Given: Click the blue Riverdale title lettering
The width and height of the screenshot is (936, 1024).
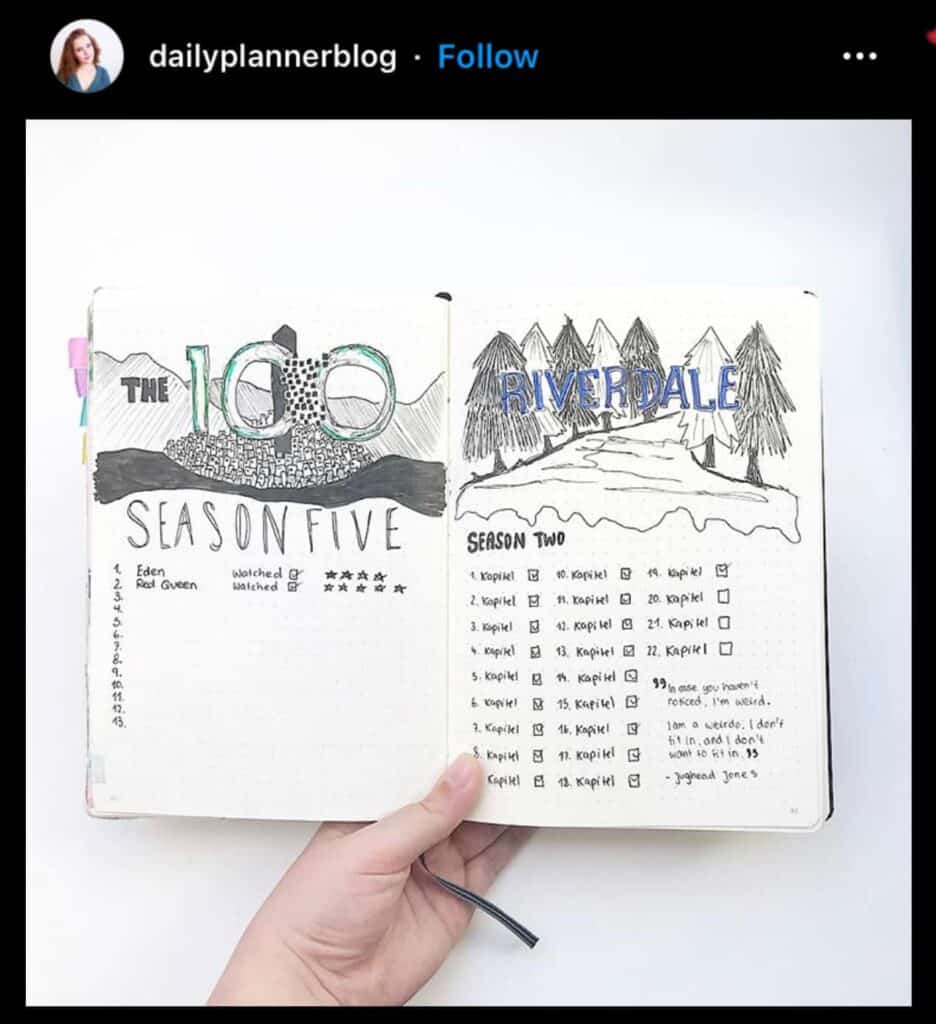Looking at the screenshot, I should coord(619,390).
